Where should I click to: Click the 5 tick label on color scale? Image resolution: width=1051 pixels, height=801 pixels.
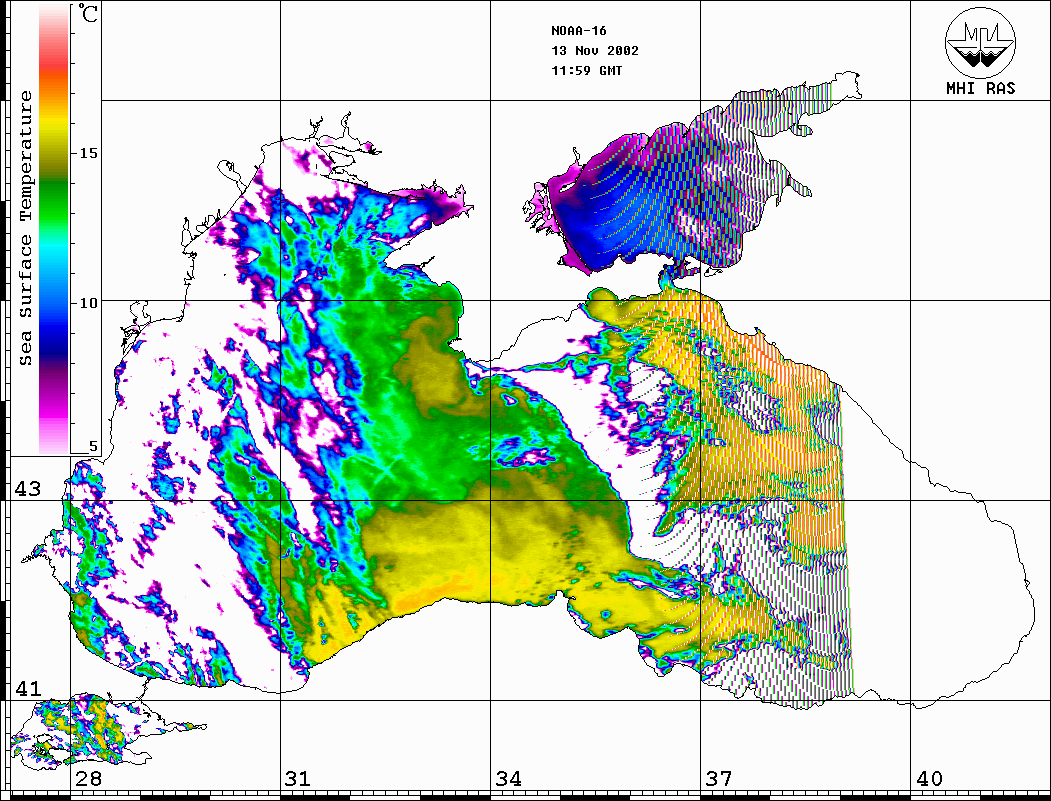tap(93, 446)
